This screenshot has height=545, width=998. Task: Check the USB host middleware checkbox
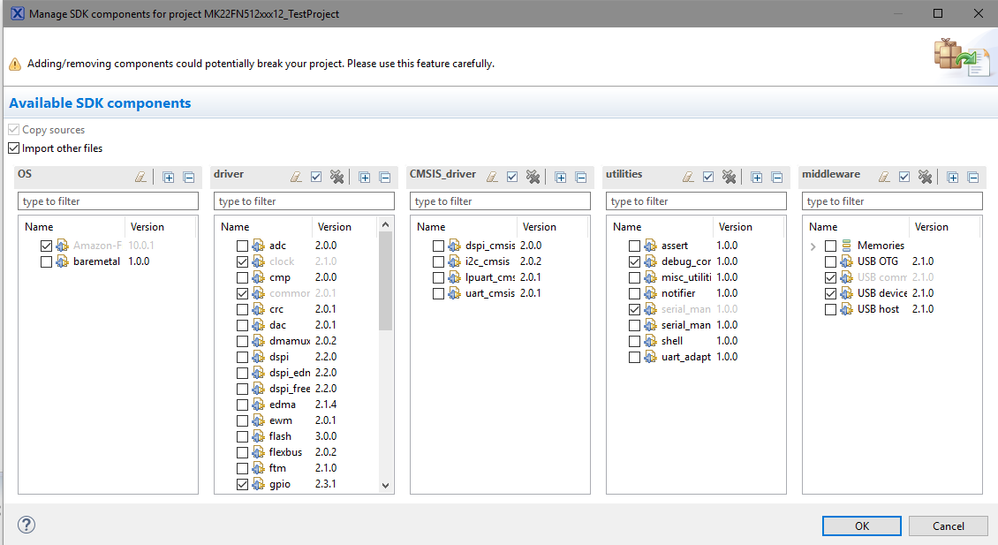tap(830, 309)
